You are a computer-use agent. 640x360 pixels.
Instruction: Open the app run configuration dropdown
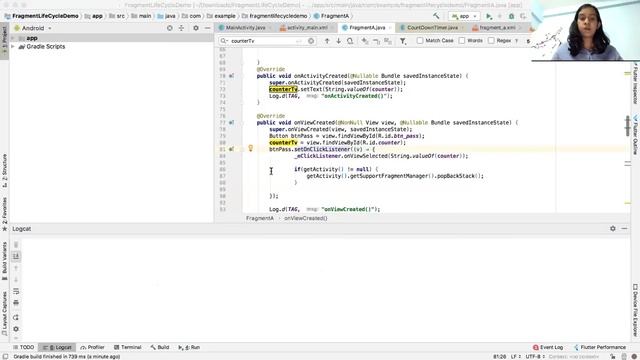coord(464,16)
